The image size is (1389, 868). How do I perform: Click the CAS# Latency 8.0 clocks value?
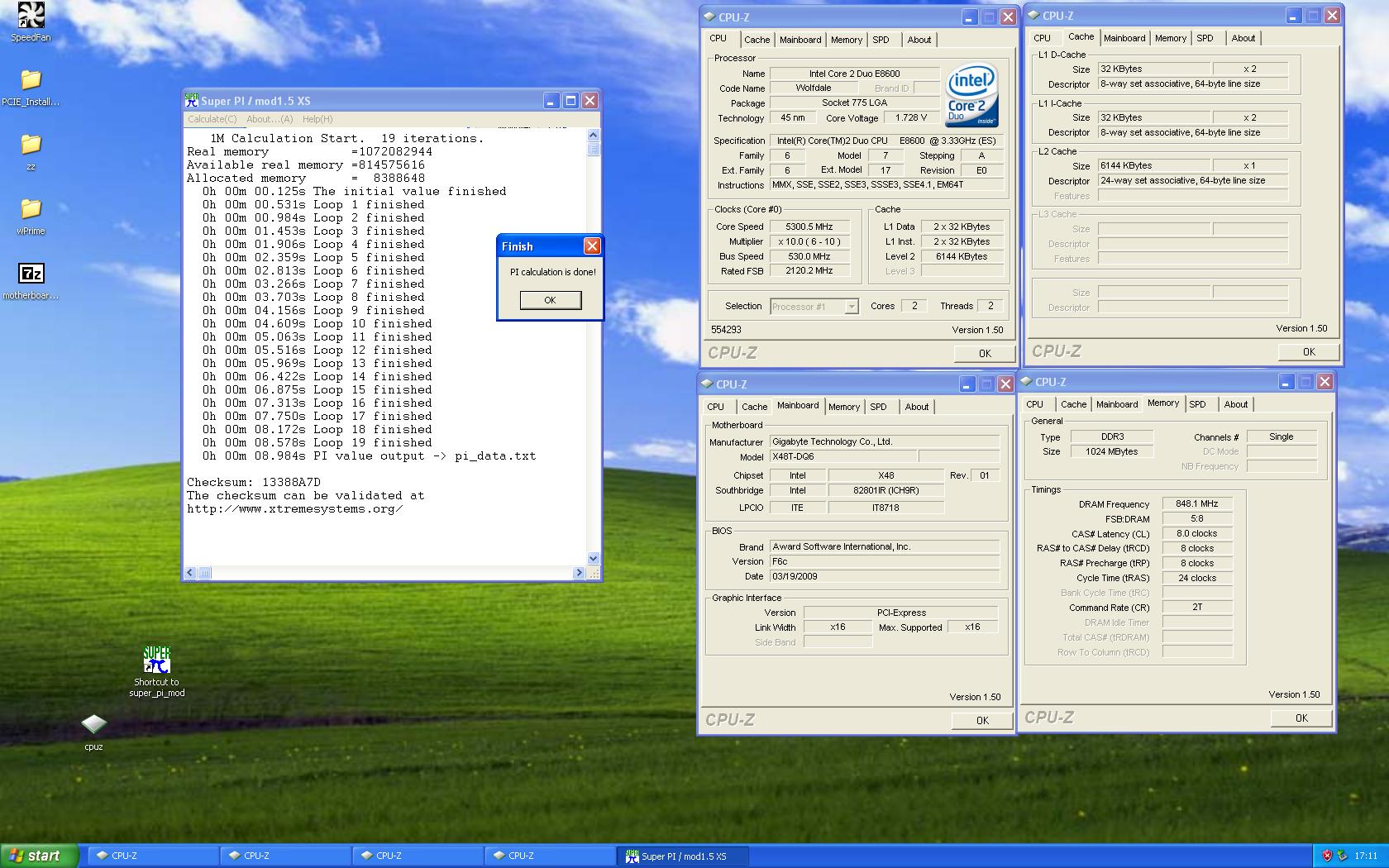pyautogui.click(x=1196, y=533)
